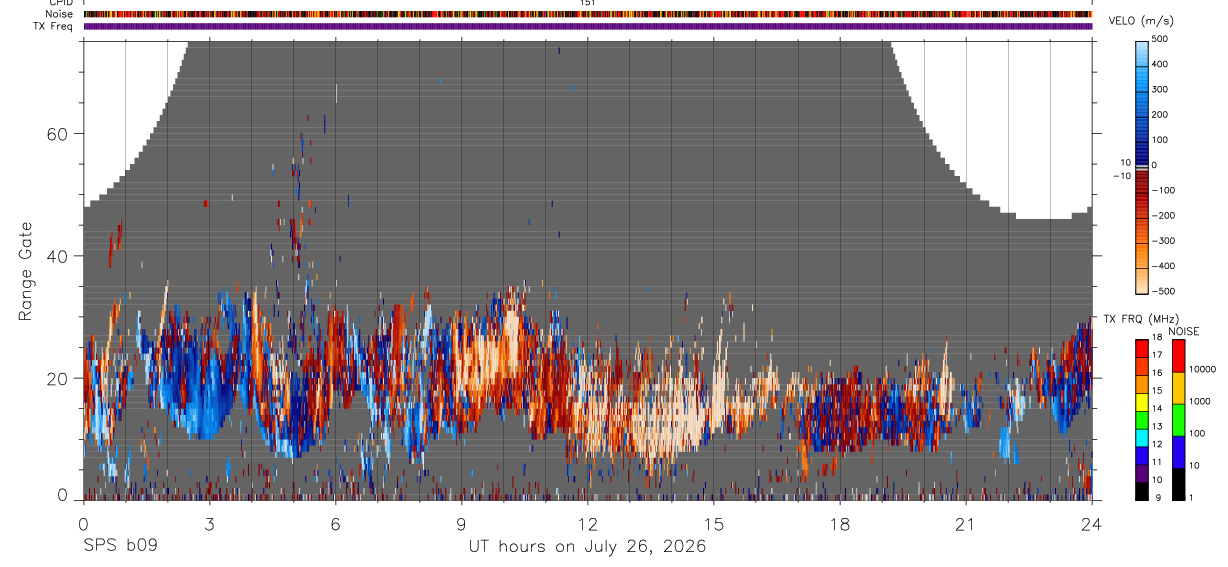Click the SPS b09 station label
This screenshot has height=567, width=1228.
120,547
